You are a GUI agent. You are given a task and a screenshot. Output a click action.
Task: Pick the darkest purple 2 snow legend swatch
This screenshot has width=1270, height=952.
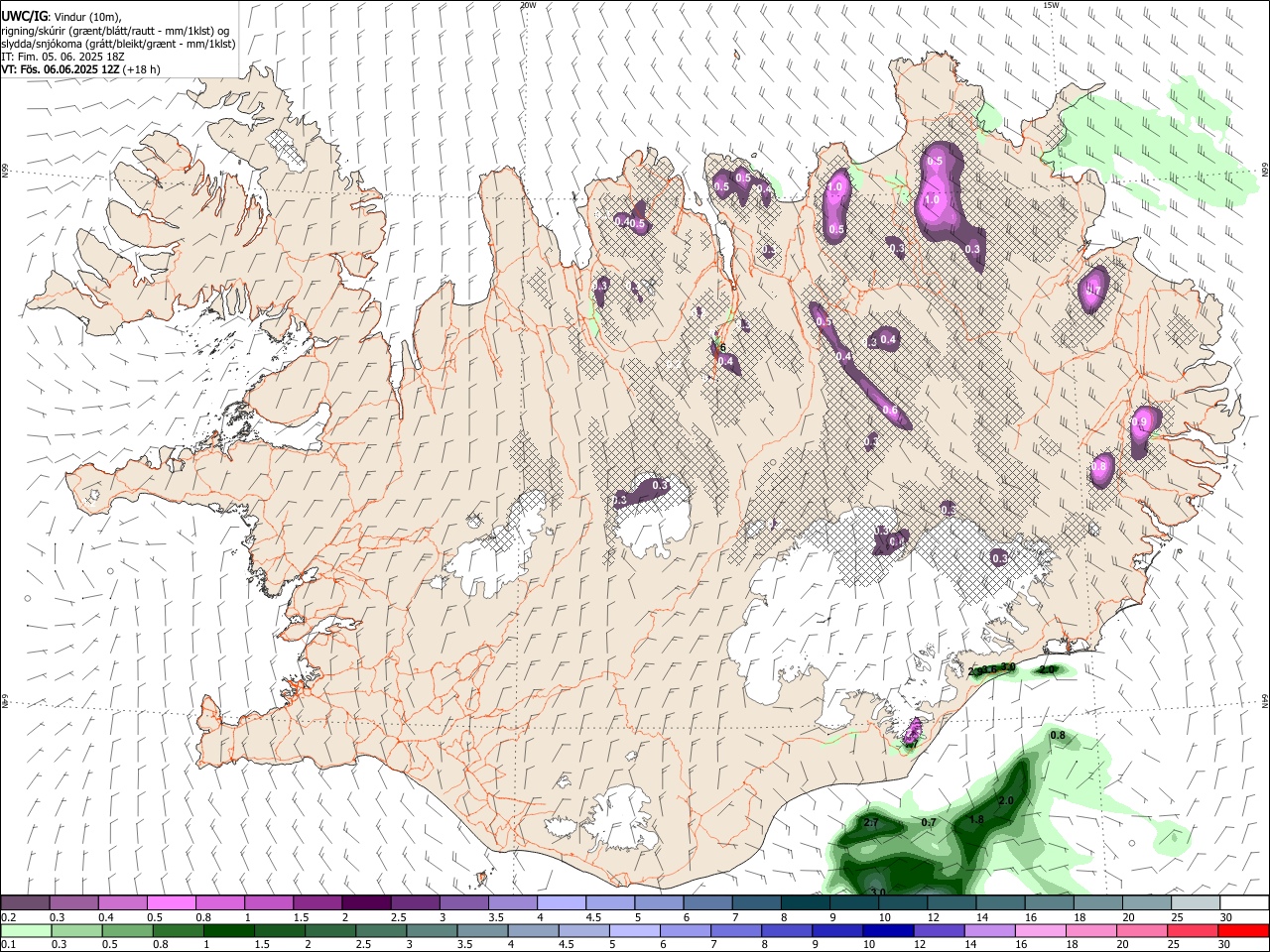(x=366, y=903)
